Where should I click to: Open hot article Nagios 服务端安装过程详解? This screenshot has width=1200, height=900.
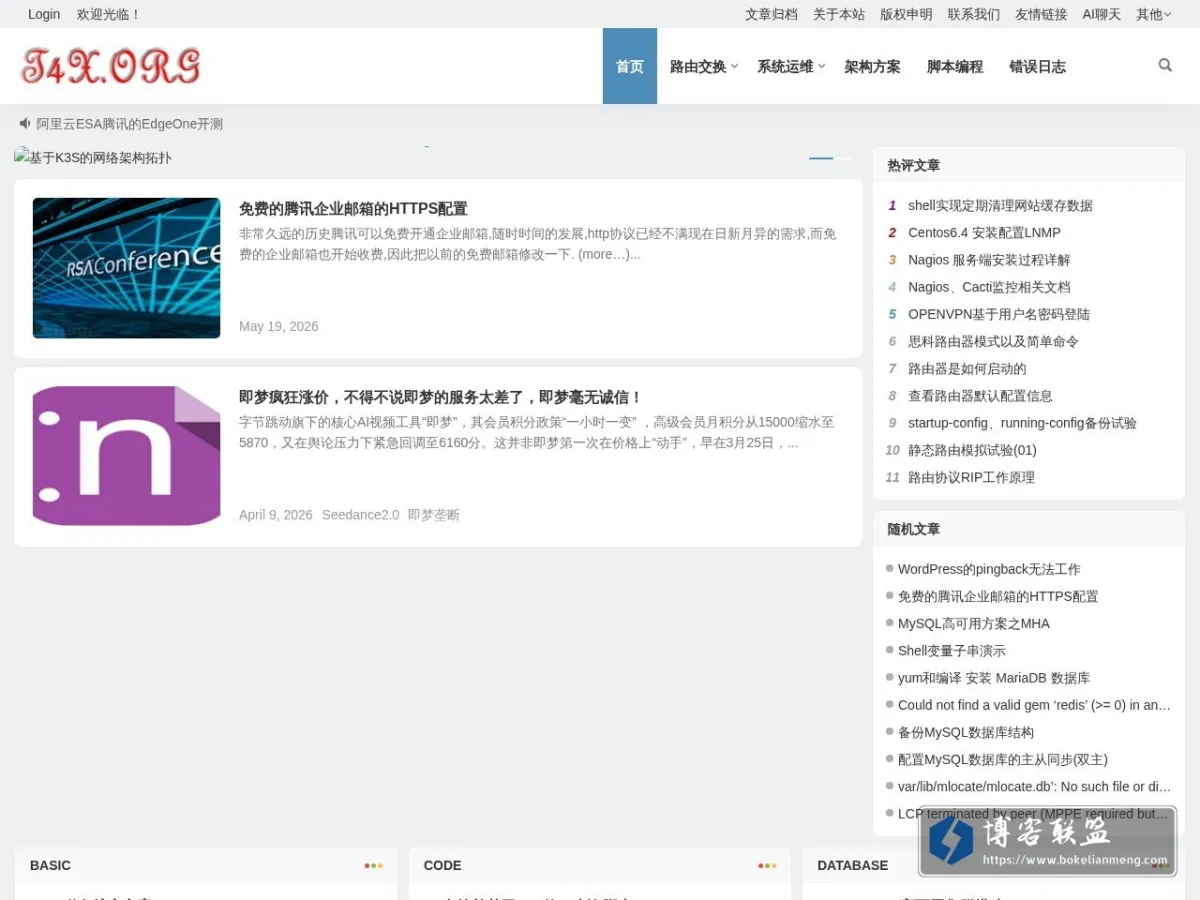[x=989, y=260]
